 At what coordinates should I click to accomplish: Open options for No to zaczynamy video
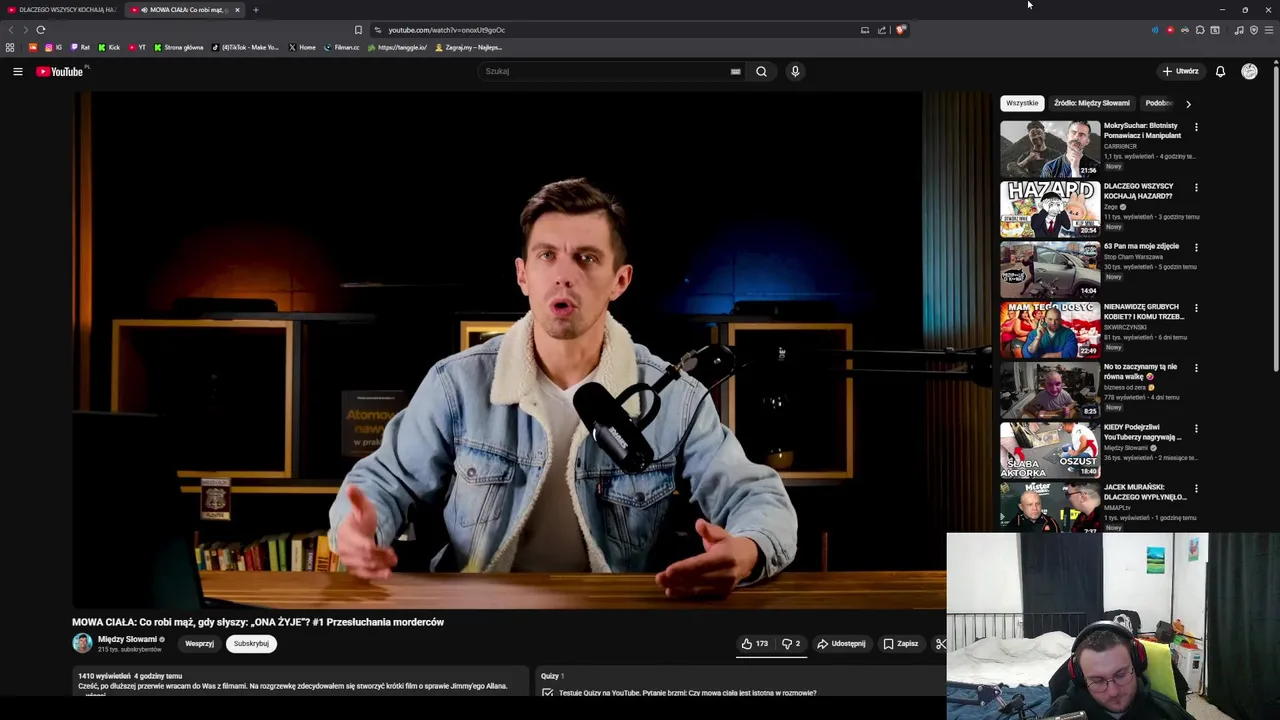coord(1196,368)
